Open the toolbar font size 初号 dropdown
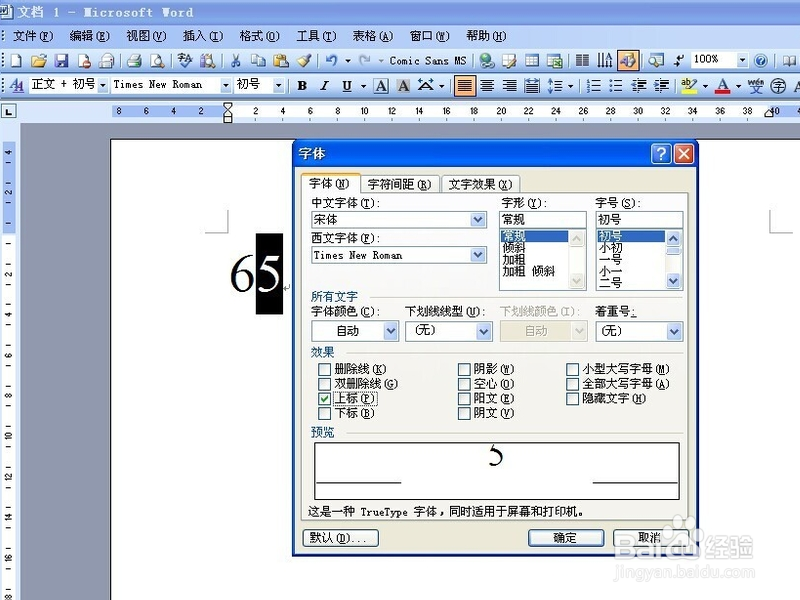This screenshot has height=600, width=800. click(278, 85)
